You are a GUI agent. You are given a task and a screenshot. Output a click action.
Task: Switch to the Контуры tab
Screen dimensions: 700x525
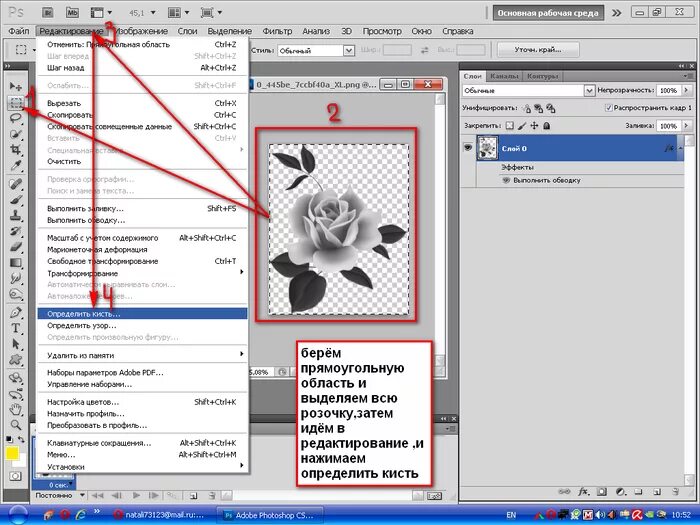coord(542,76)
